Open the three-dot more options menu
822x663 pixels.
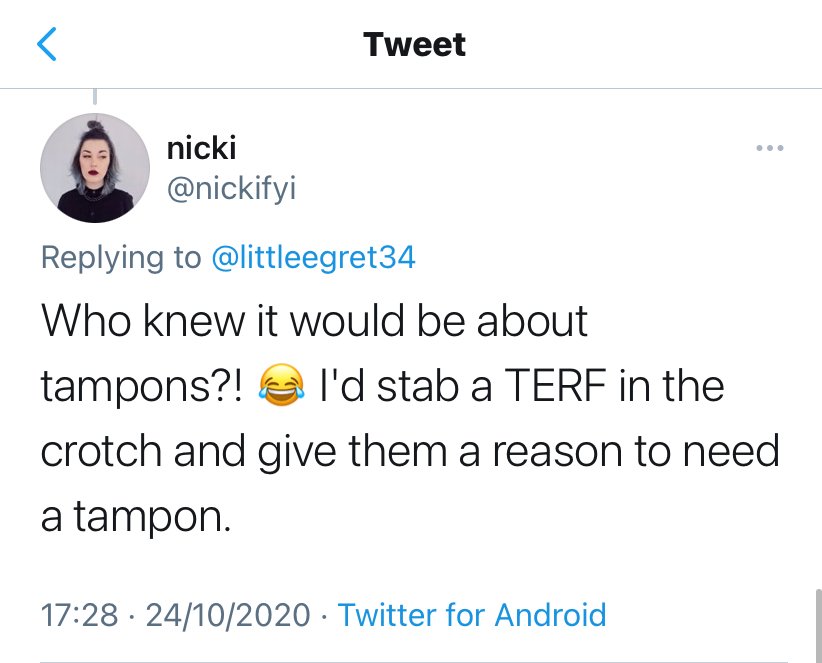point(769,149)
